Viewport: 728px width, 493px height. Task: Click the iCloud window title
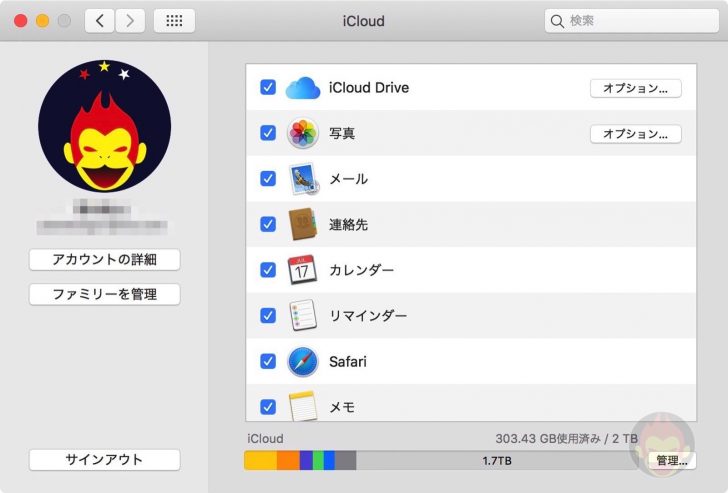(x=364, y=21)
